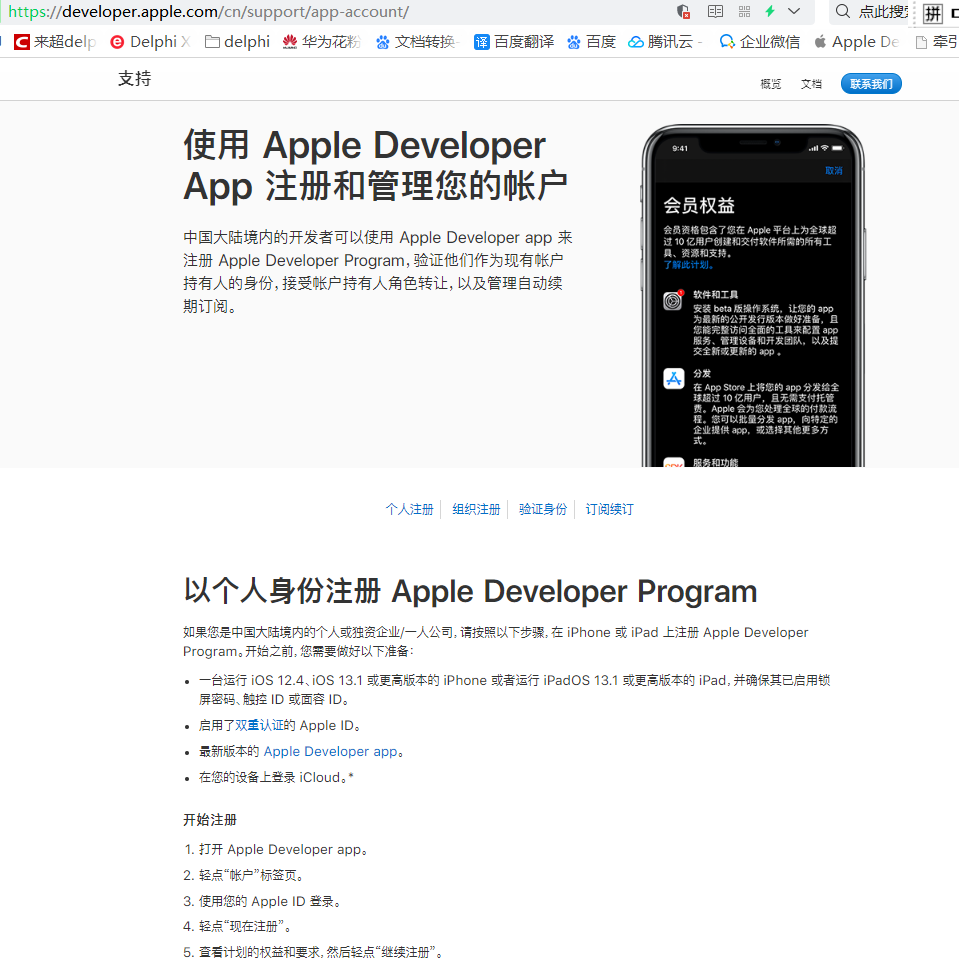Click the App Store icon in phone image

pyautogui.click(x=673, y=378)
